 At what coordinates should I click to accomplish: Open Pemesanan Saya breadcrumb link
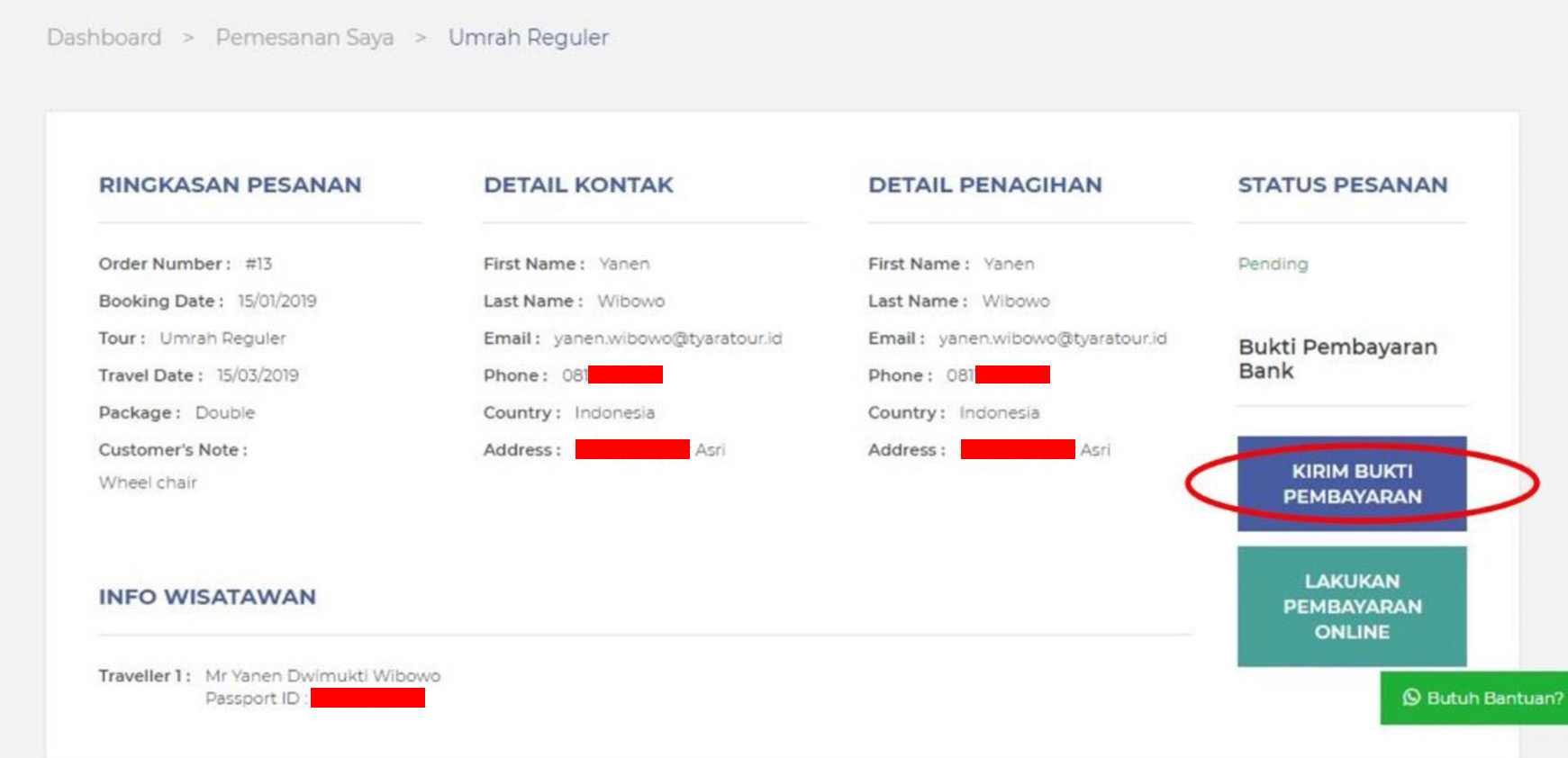304,38
